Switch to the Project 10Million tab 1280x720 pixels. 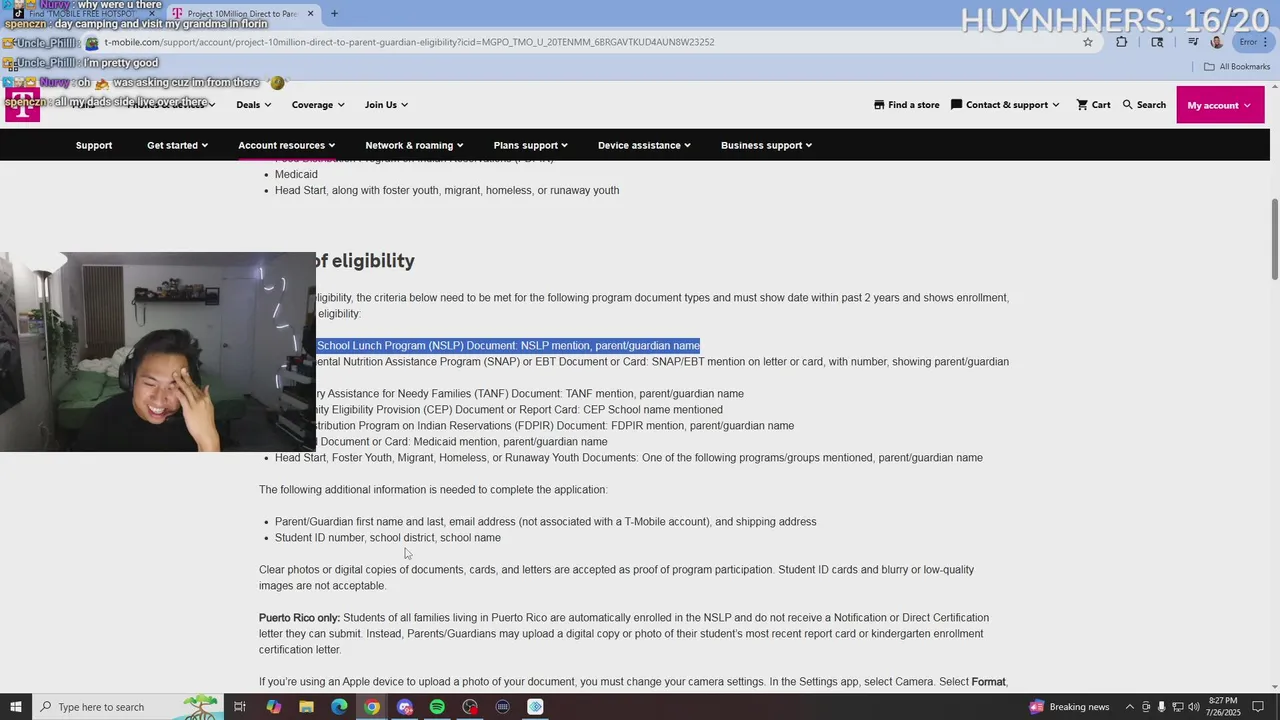pos(241,14)
